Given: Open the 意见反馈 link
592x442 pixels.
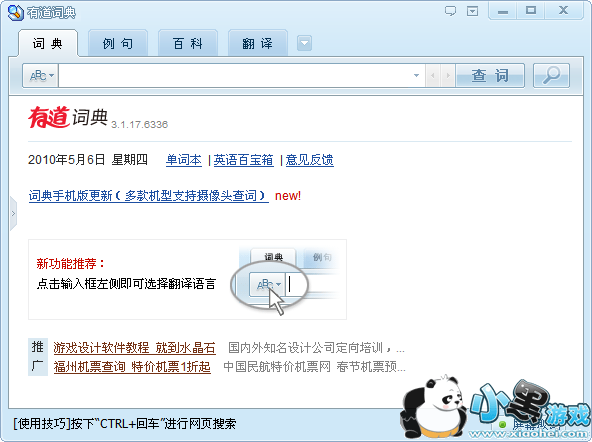Looking at the screenshot, I should click(310, 160).
